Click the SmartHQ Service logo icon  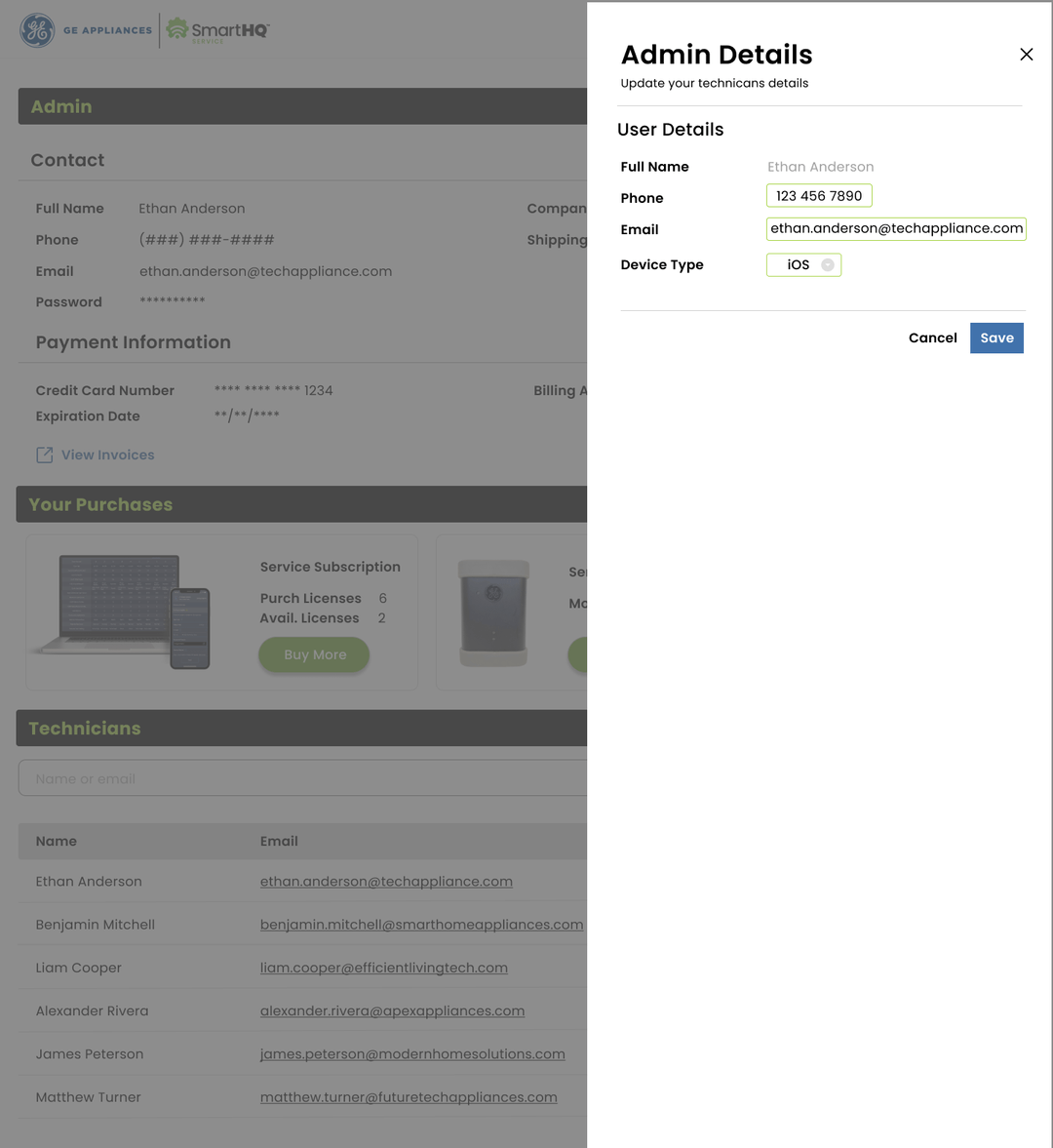178,29
